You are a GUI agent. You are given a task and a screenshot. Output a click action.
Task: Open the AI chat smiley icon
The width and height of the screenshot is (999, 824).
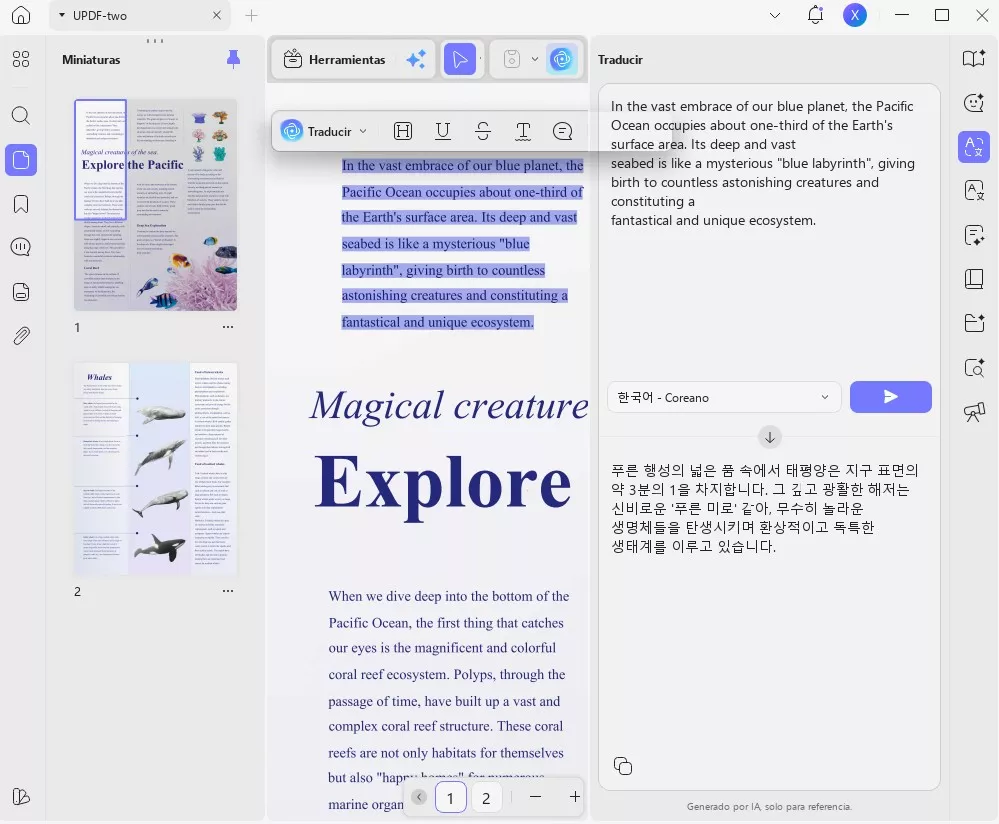pyautogui.click(x=974, y=103)
